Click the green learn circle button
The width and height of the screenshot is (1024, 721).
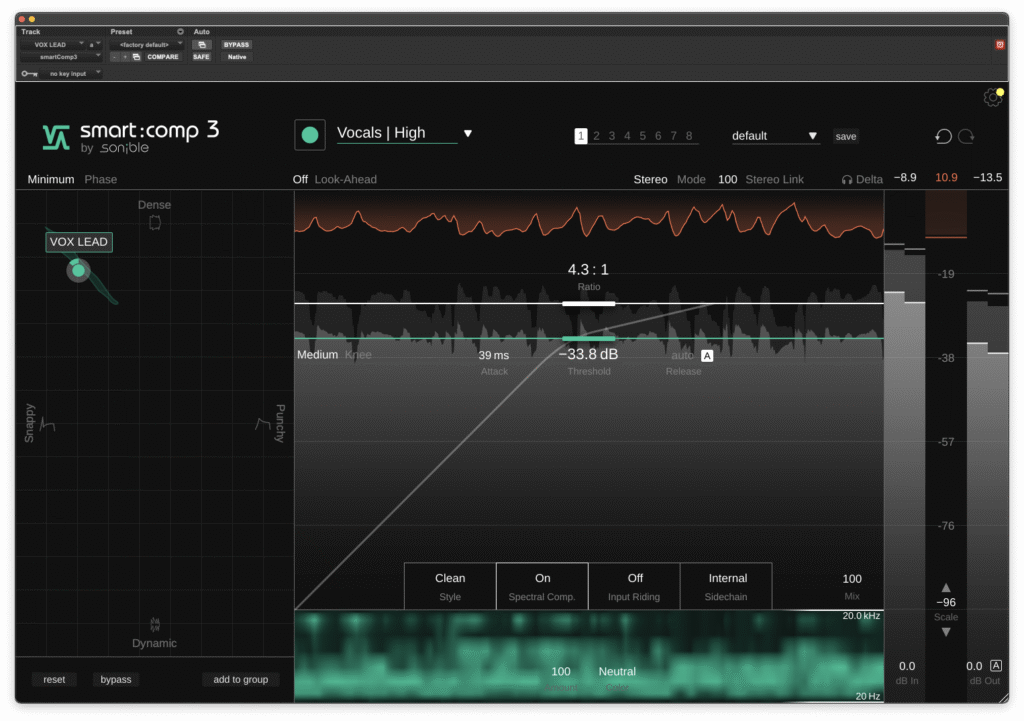pyautogui.click(x=310, y=135)
